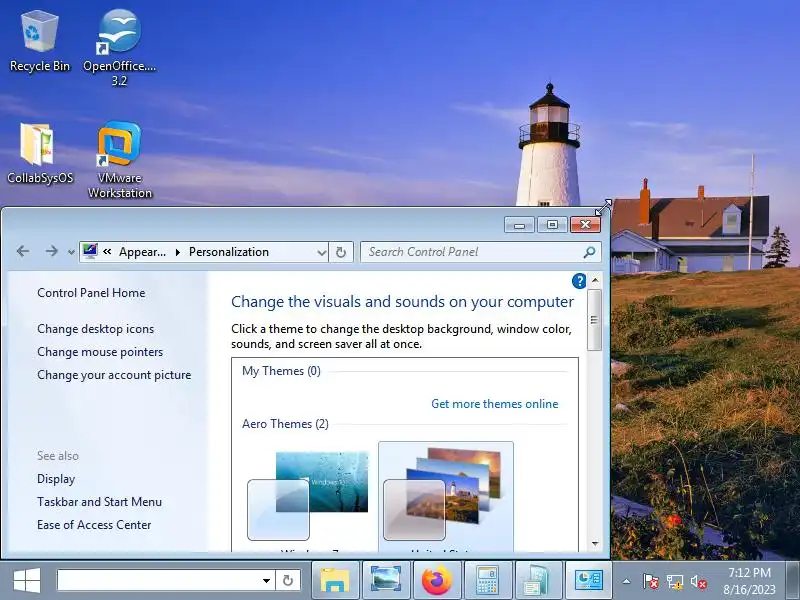Click Get more themes online link
Image resolution: width=800 pixels, height=600 pixels.
point(494,404)
